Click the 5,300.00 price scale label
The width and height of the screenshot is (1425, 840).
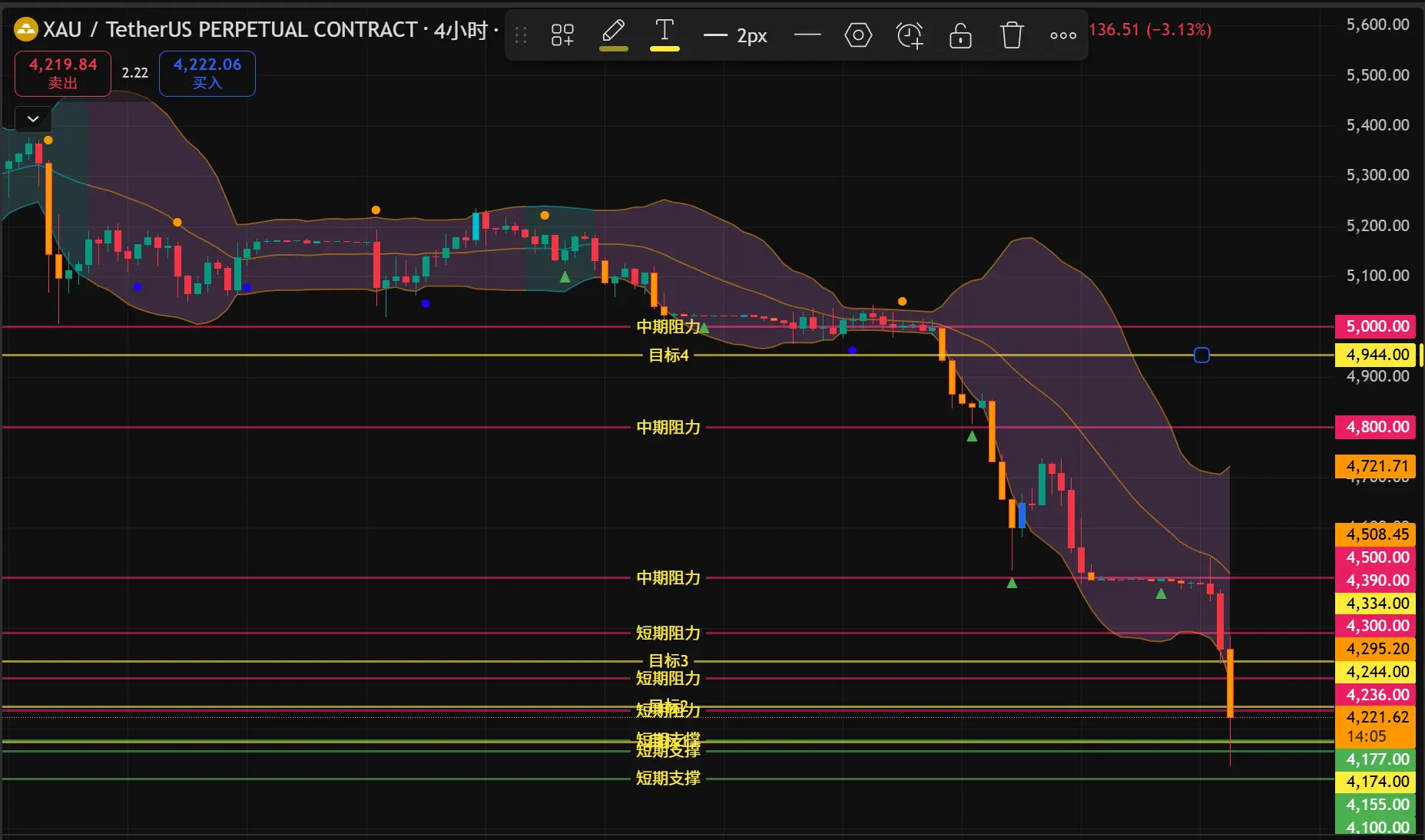tap(1378, 175)
